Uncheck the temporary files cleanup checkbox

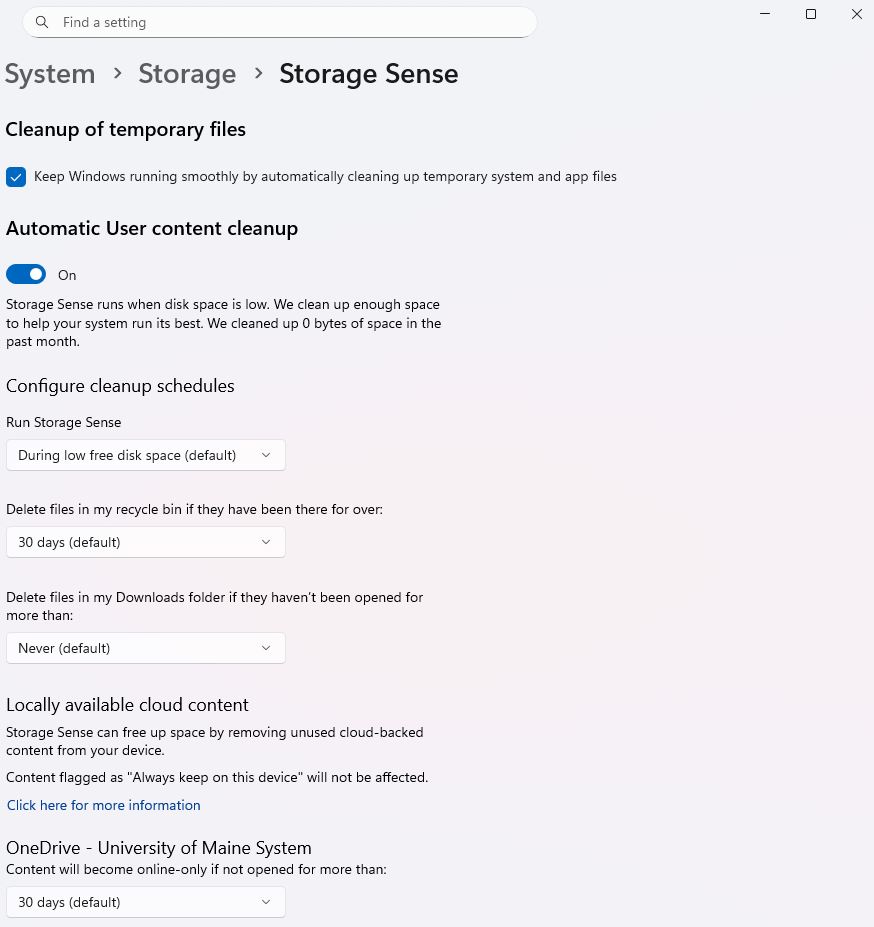pyautogui.click(x=16, y=177)
